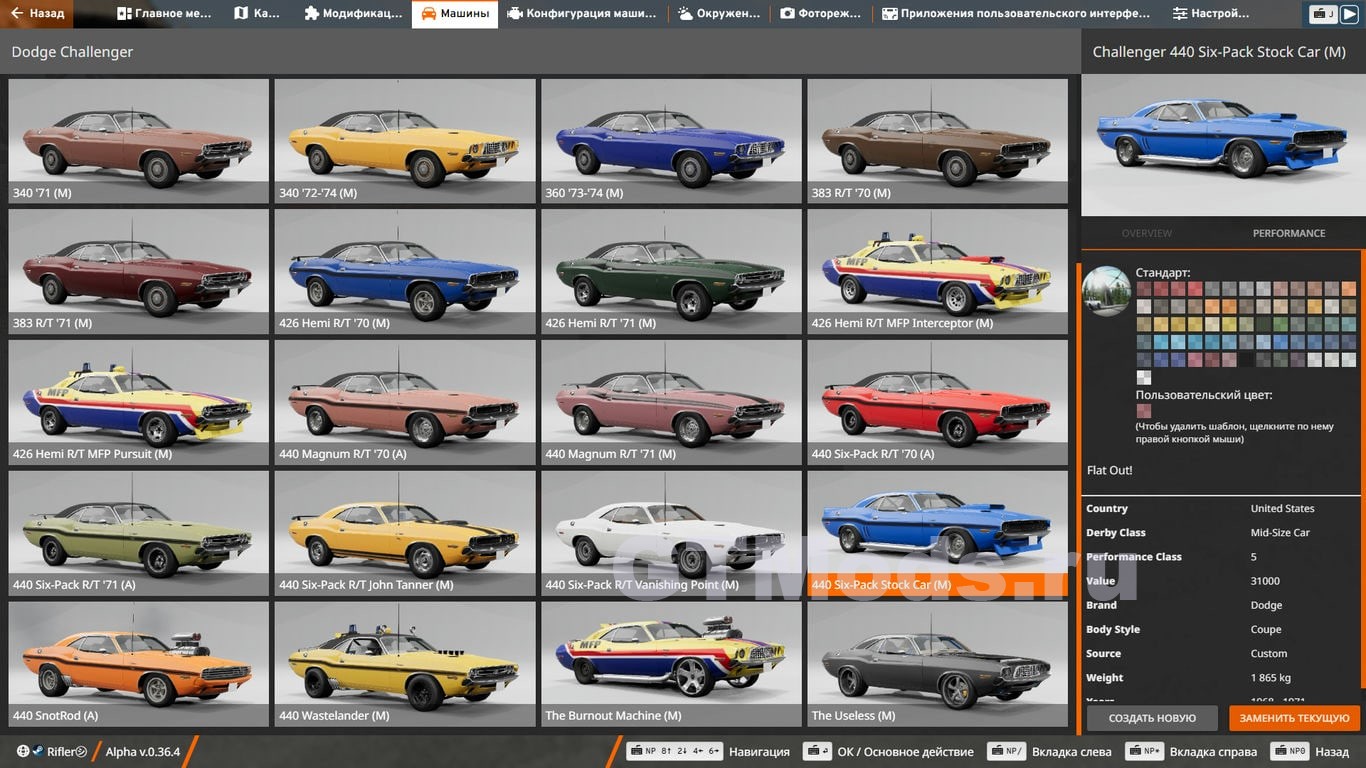Viewport: 1366px width, 768px height.
Task: Choose 440 Six-Pack R/T John Tanner
Action: (x=404, y=533)
